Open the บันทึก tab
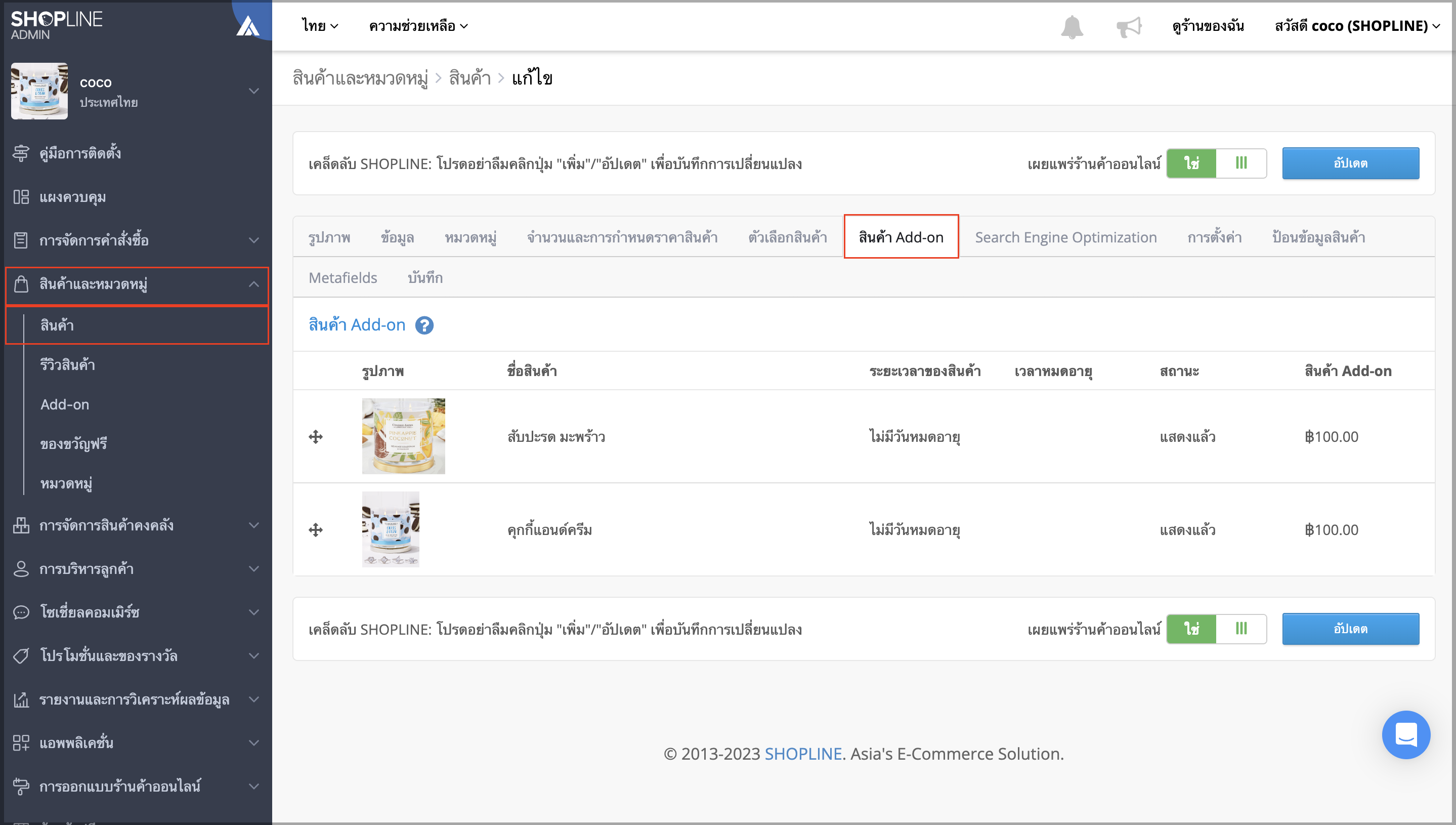 425,278
